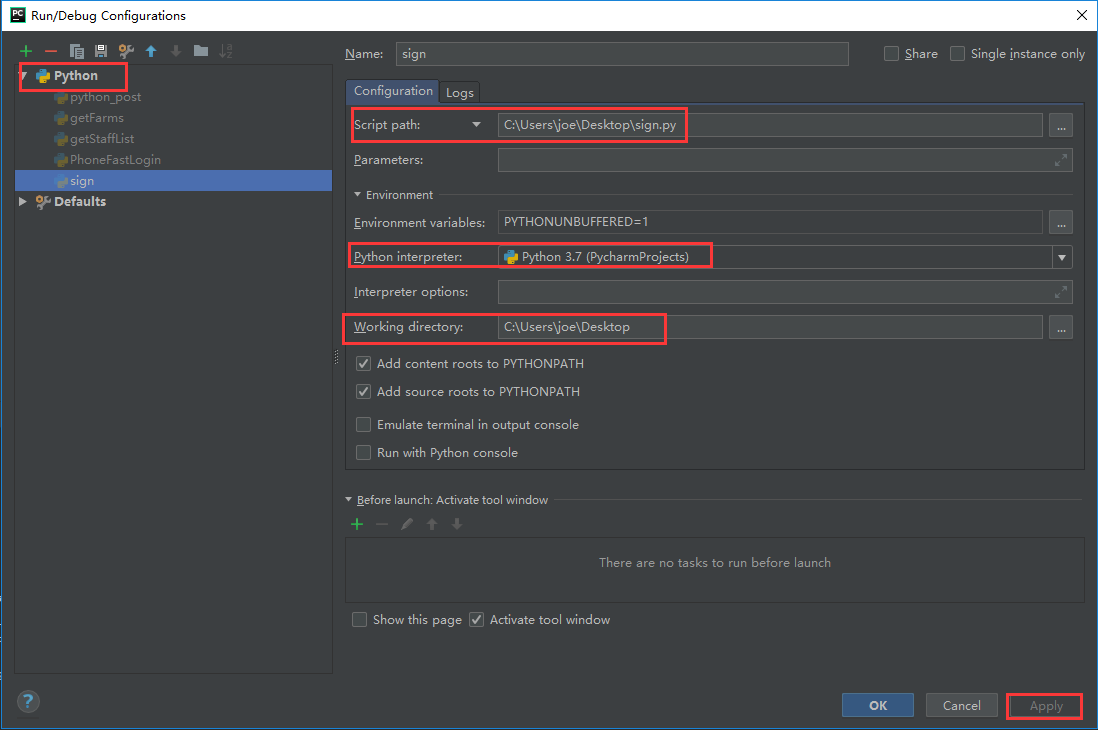1098x730 pixels.
Task: Click the Cancel button
Action: pyautogui.click(x=961, y=705)
